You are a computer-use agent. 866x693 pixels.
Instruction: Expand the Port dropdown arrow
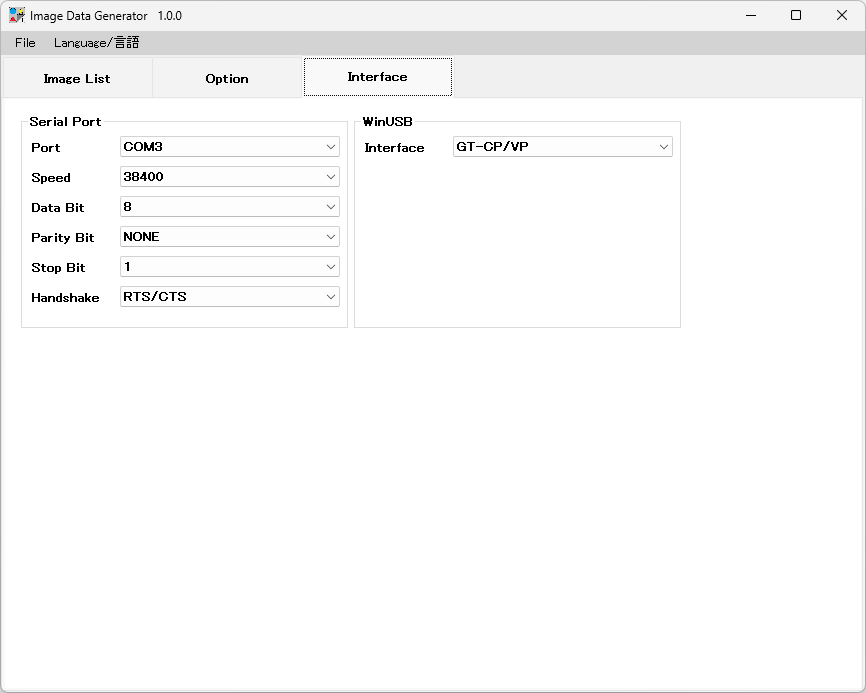click(330, 147)
